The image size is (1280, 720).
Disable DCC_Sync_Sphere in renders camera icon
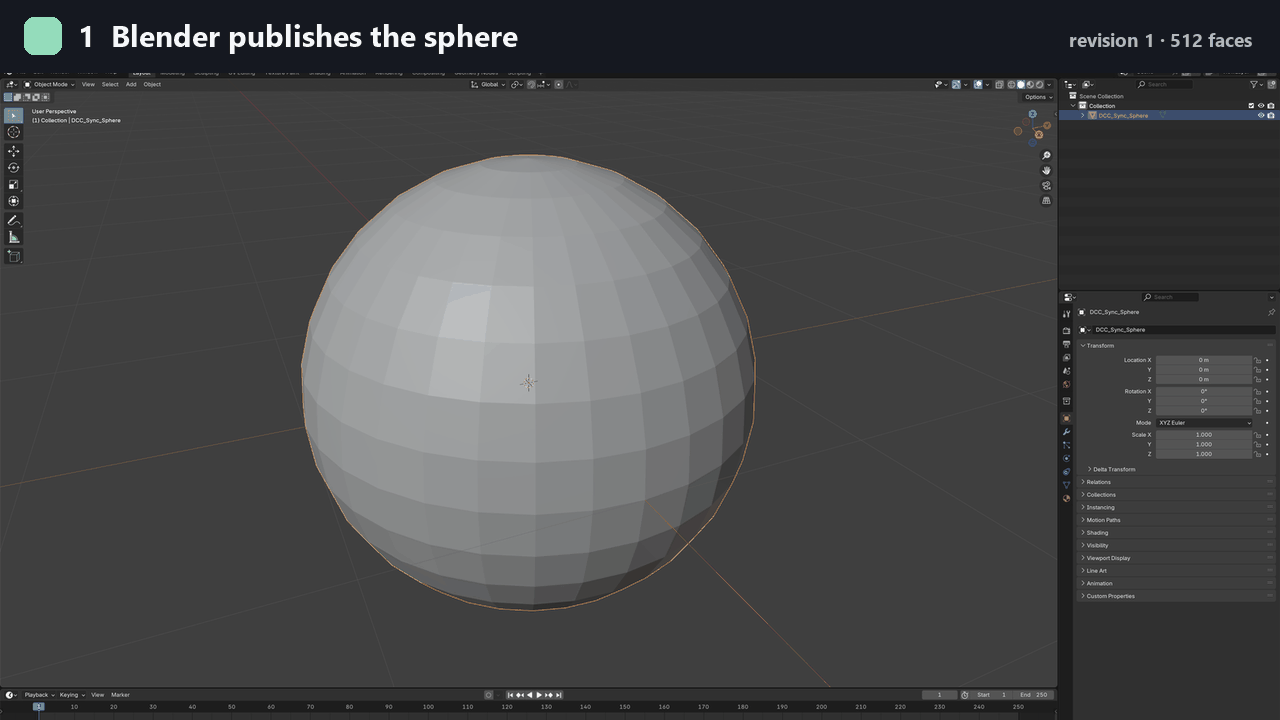pos(1271,115)
